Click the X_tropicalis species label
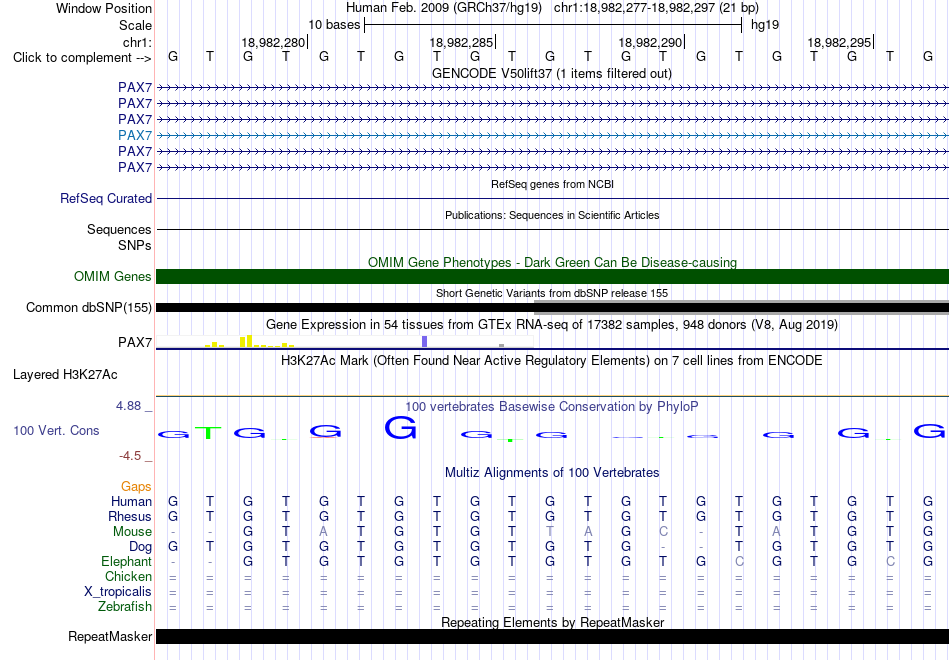Image resolution: width=950 pixels, height=660 pixels. click(118, 592)
